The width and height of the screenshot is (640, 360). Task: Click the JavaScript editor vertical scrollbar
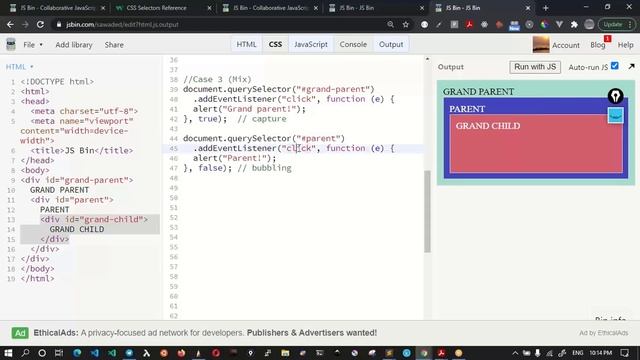point(427,211)
